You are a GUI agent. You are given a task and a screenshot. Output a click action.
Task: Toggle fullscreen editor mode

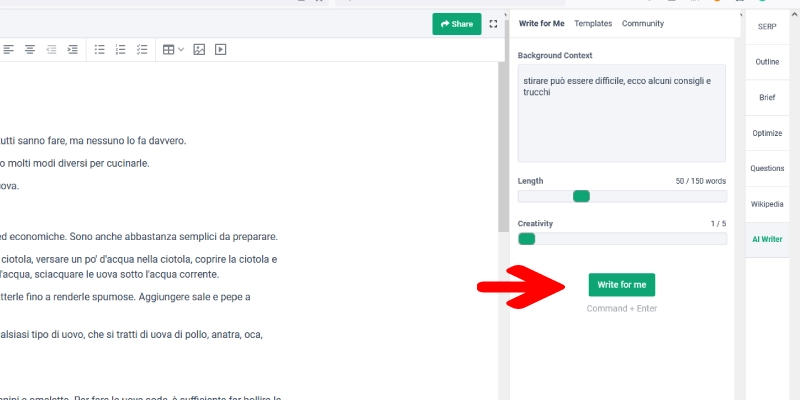(x=493, y=24)
